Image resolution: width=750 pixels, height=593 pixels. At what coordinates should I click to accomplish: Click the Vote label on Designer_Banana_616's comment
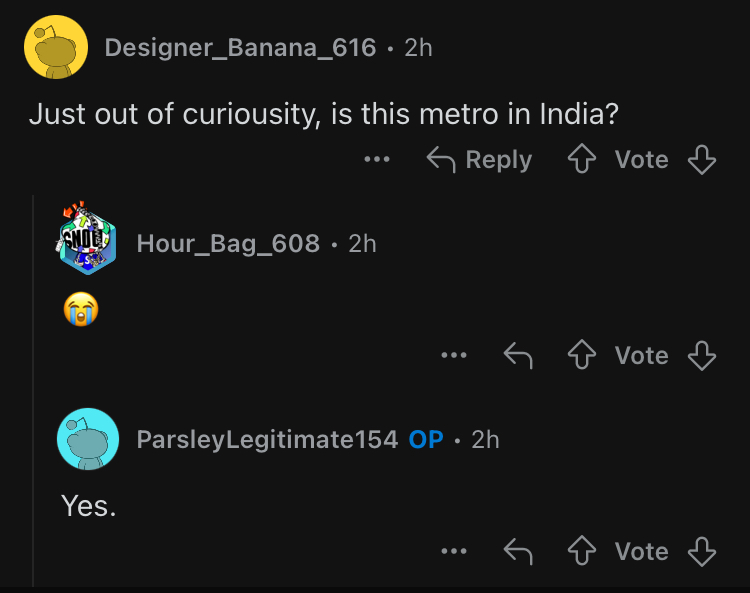641,160
